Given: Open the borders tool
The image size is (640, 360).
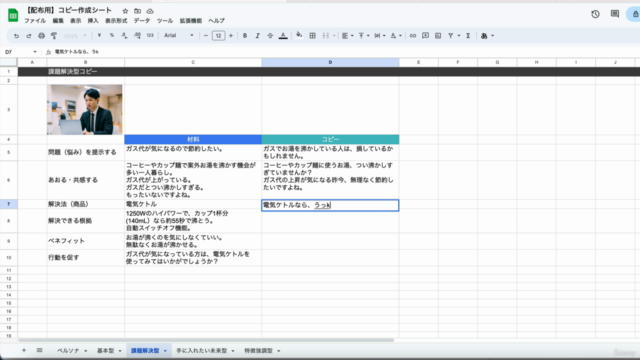Looking at the screenshot, I should (x=312, y=36).
